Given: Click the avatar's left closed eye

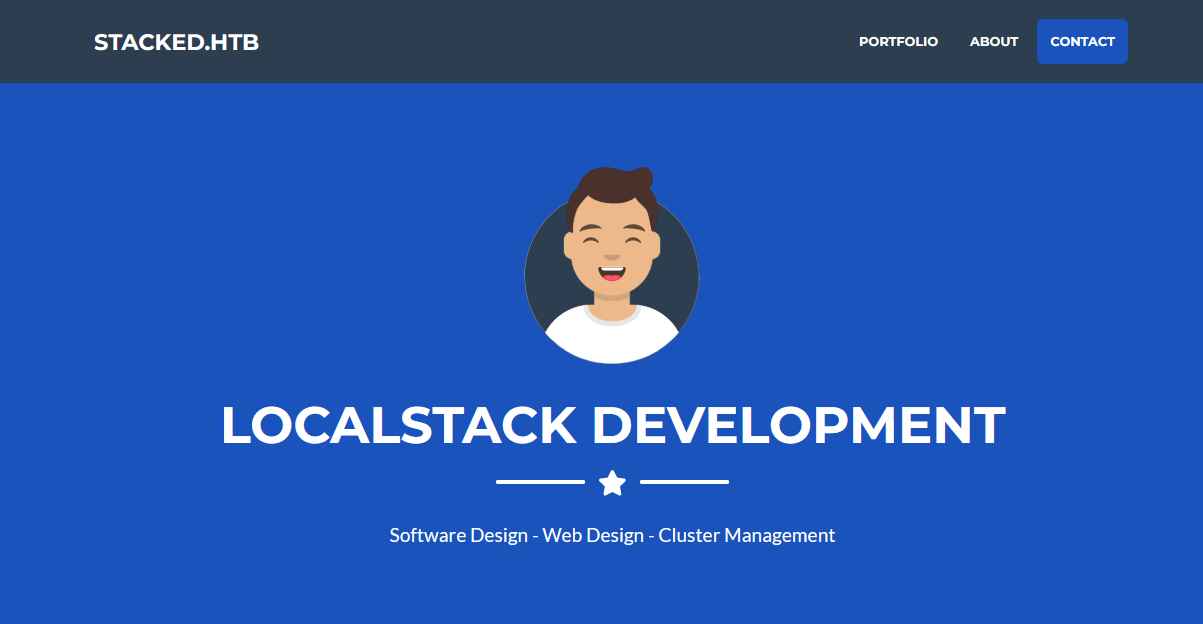Looking at the screenshot, I should pyautogui.click(x=590, y=241).
